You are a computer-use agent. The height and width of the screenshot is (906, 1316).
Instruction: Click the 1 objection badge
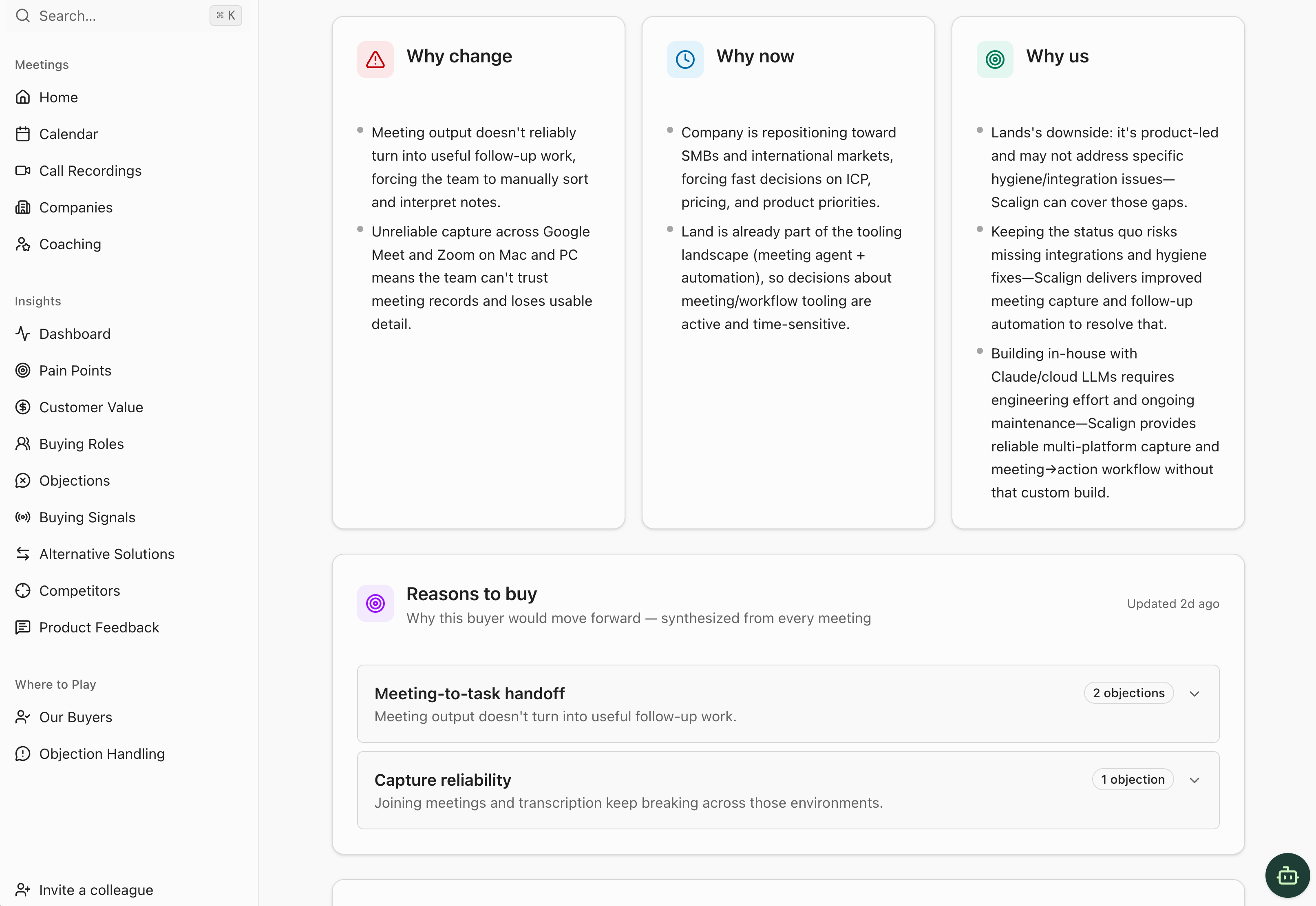point(1133,780)
